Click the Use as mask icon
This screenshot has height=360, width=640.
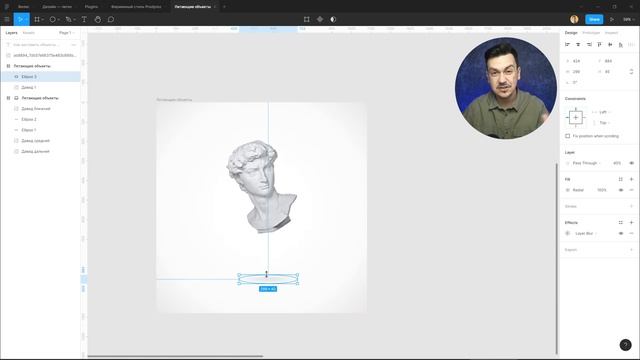(333, 19)
